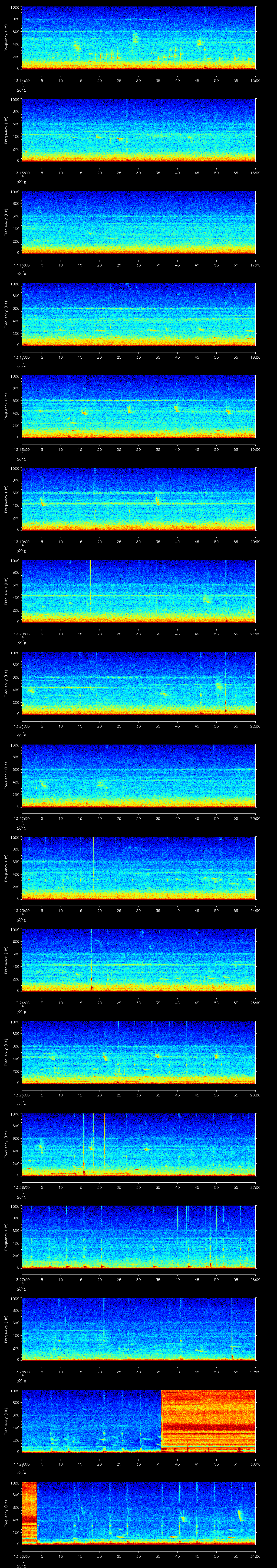Viewport: 277px width, 1568px height.
Task: Select the 30:00 end time label
Action: click(x=255, y=1464)
